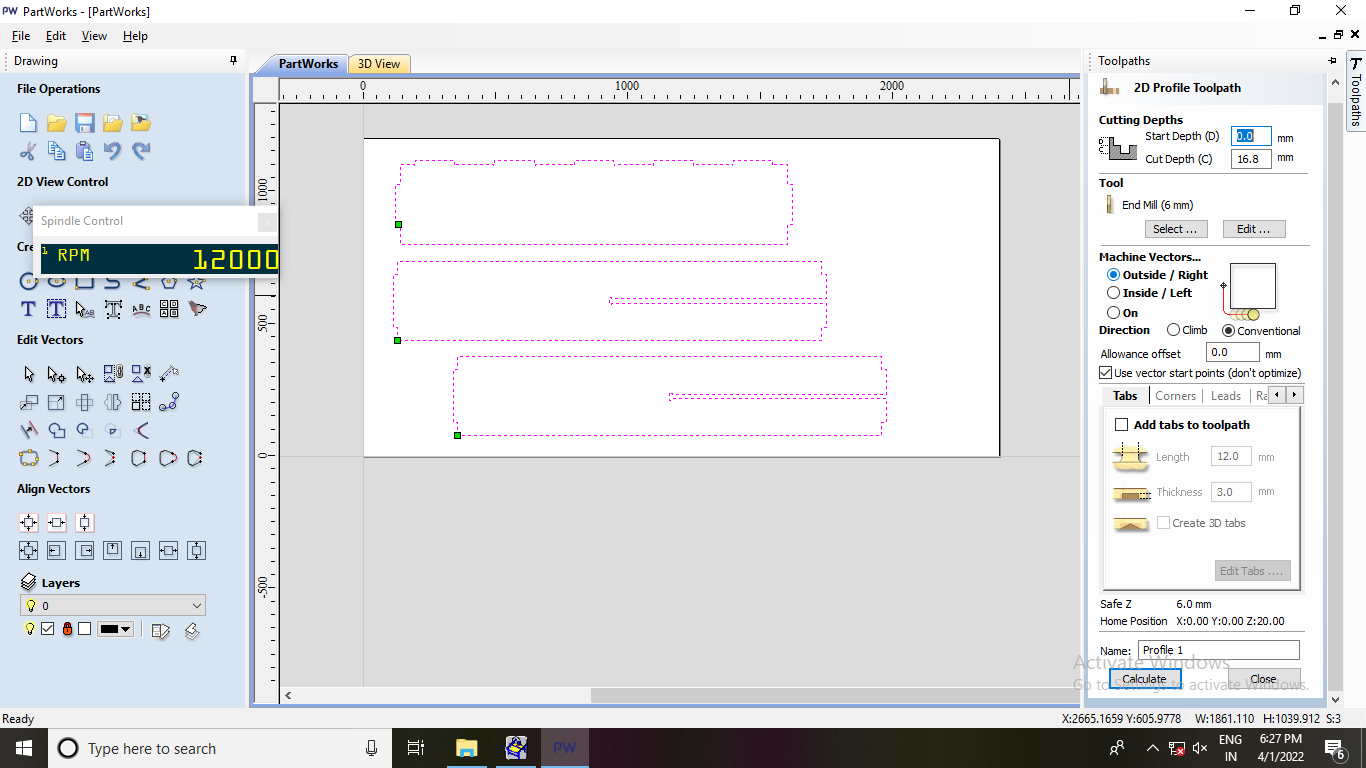Click the Edit tool button

pos(1254,229)
